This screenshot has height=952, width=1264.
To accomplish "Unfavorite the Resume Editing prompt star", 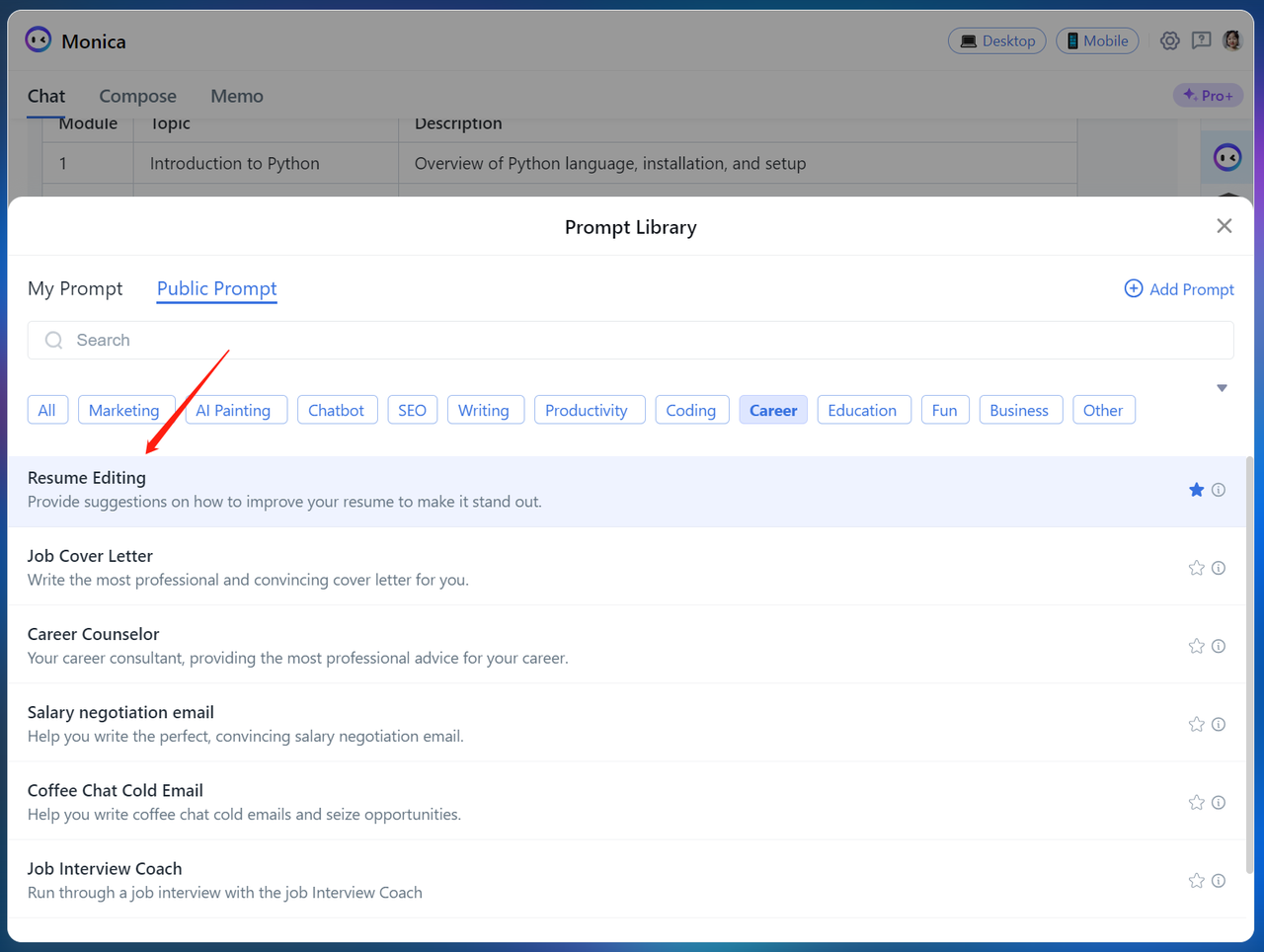I will coord(1196,490).
